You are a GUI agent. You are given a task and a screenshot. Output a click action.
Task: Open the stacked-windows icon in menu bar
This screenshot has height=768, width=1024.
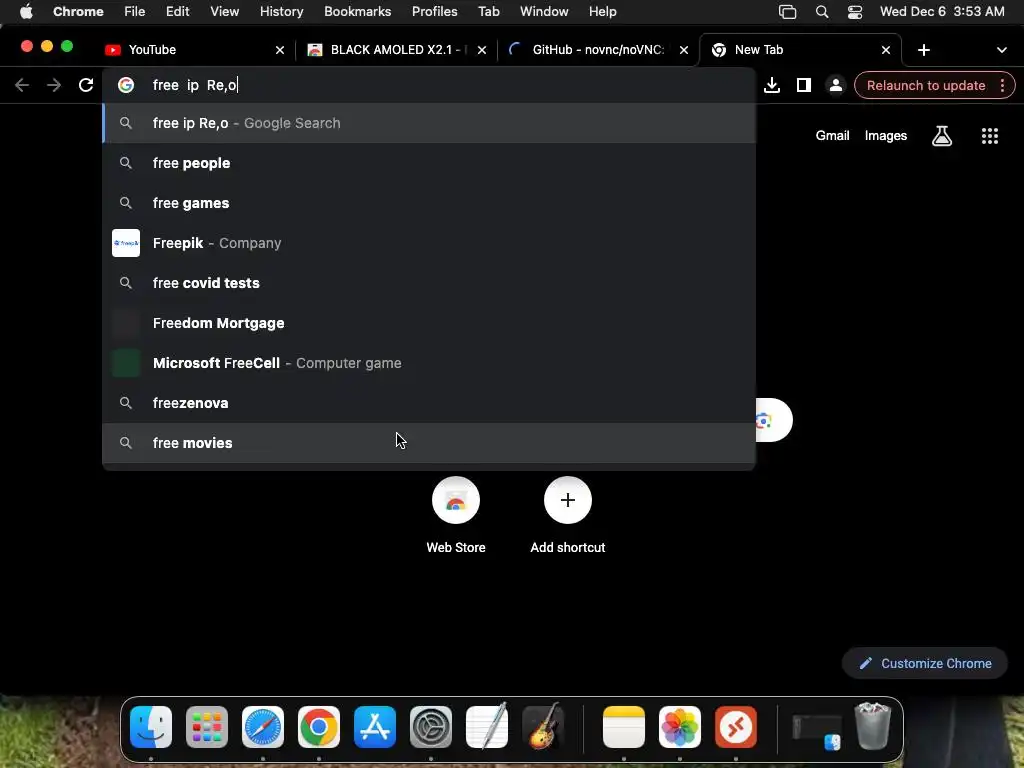point(788,12)
